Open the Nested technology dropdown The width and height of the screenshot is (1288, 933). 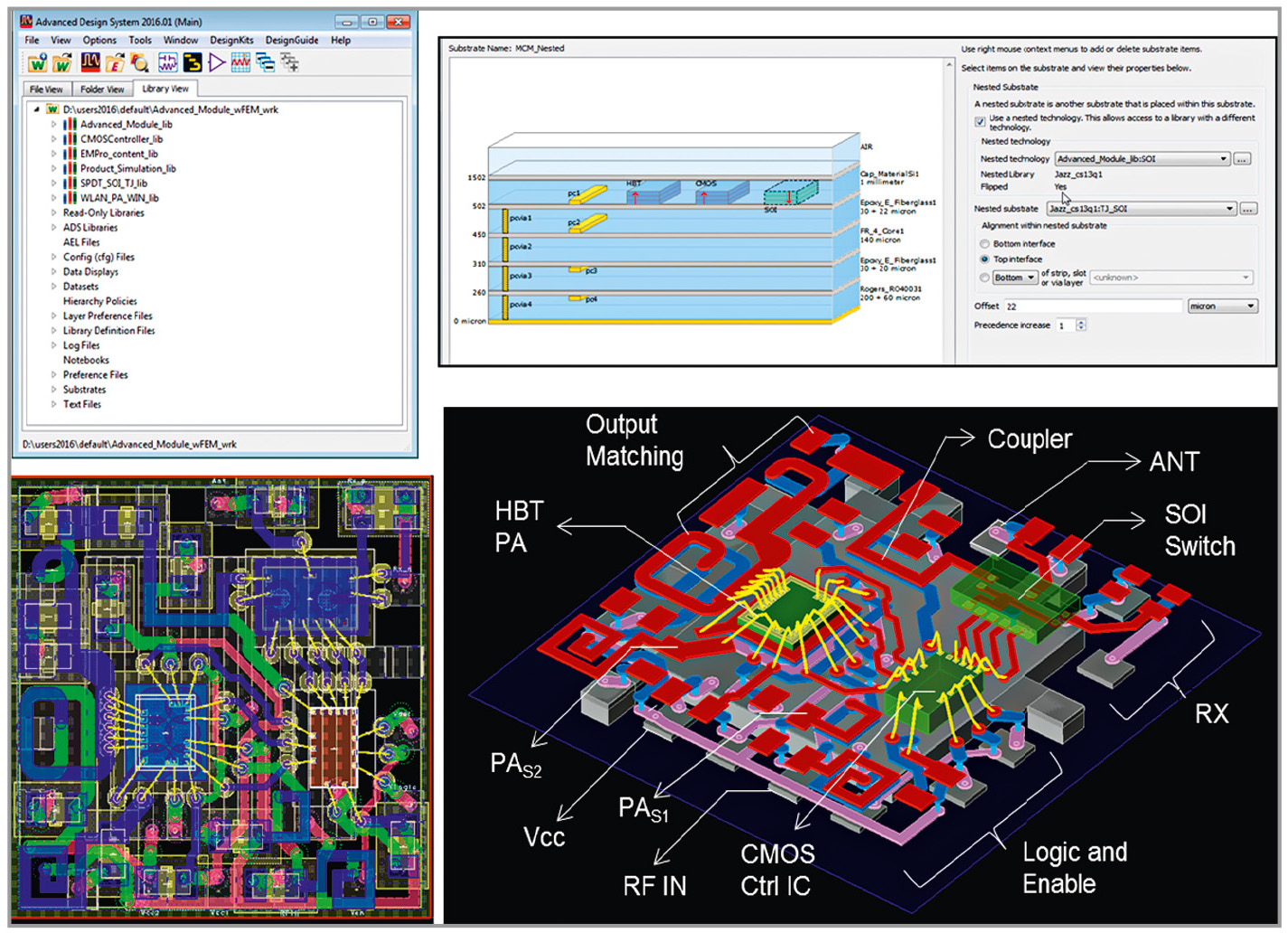tap(1223, 159)
